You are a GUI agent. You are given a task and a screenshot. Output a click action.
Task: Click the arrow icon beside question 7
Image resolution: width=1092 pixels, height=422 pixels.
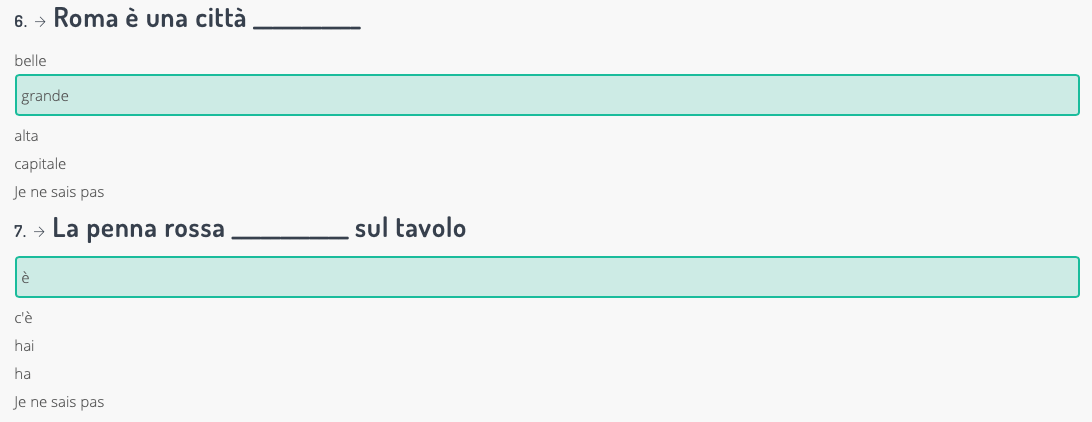(40, 232)
